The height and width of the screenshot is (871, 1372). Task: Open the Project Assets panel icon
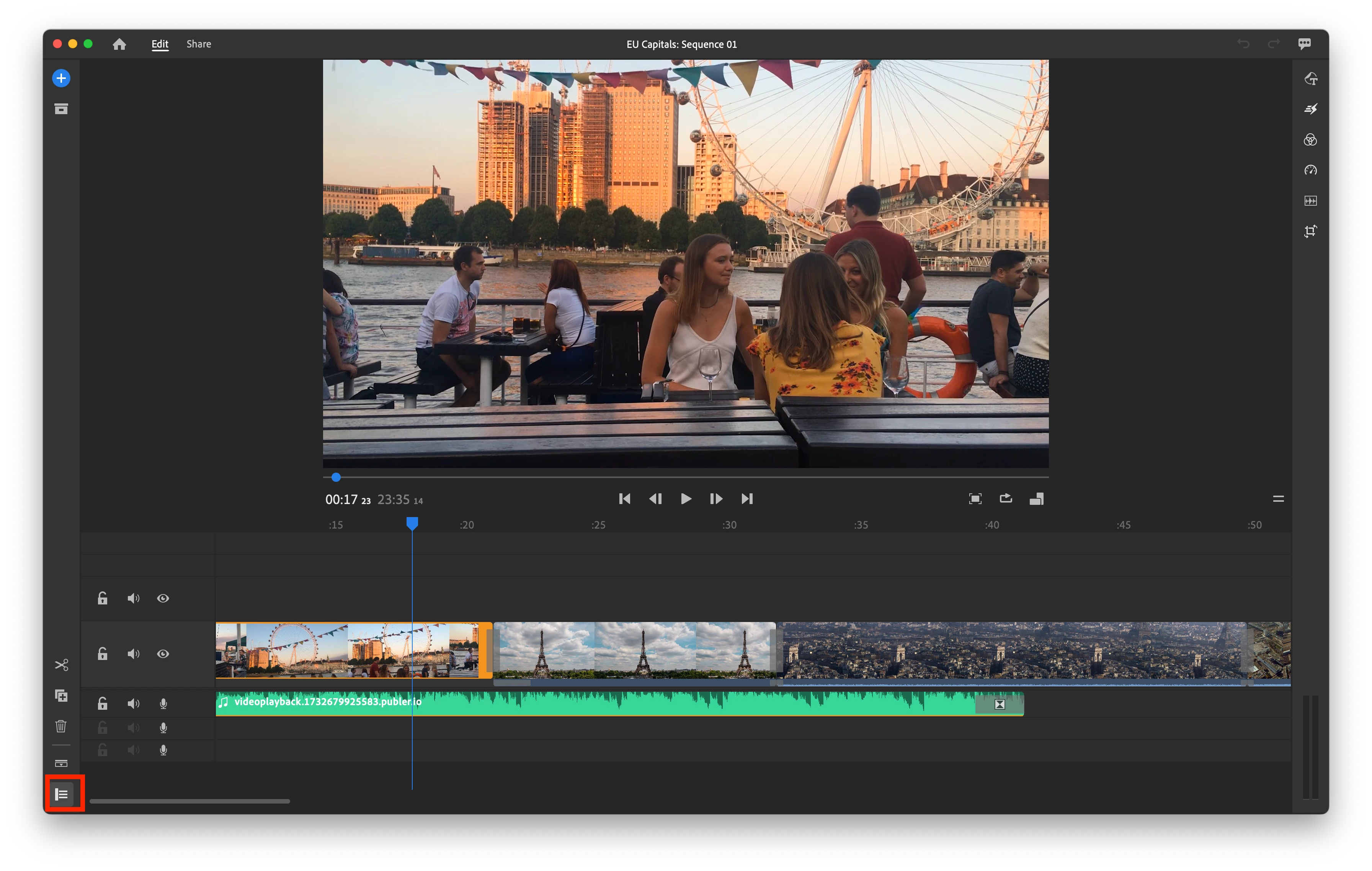coord(61,109)
